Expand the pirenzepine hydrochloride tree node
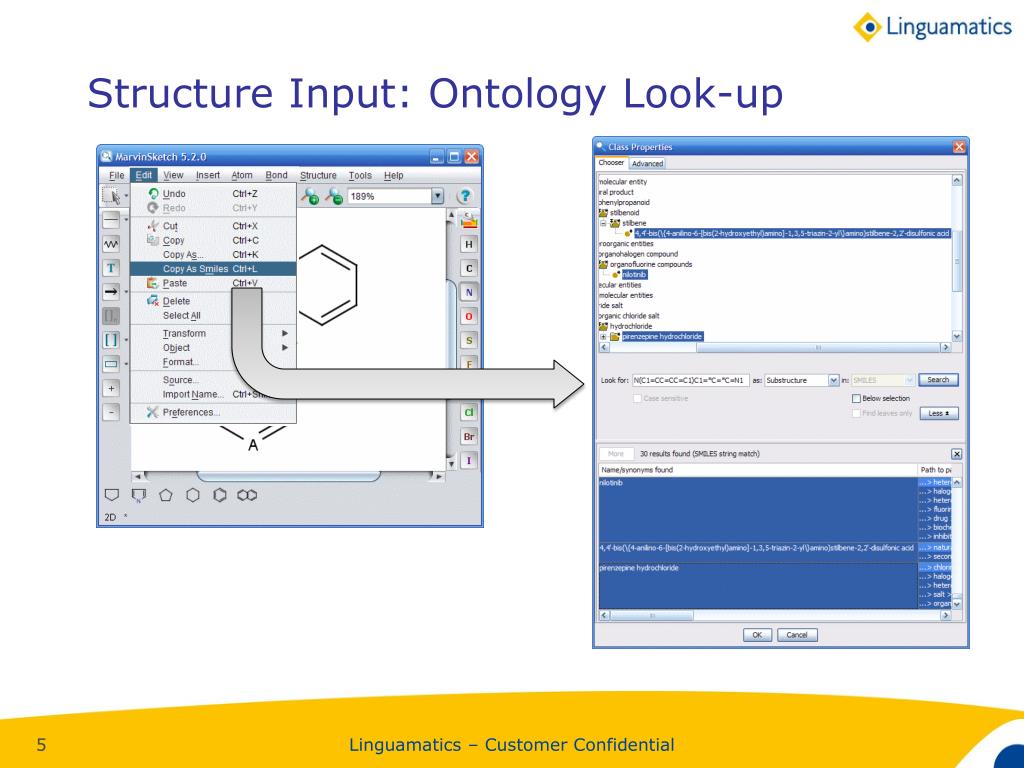 [x=603, y=337]
